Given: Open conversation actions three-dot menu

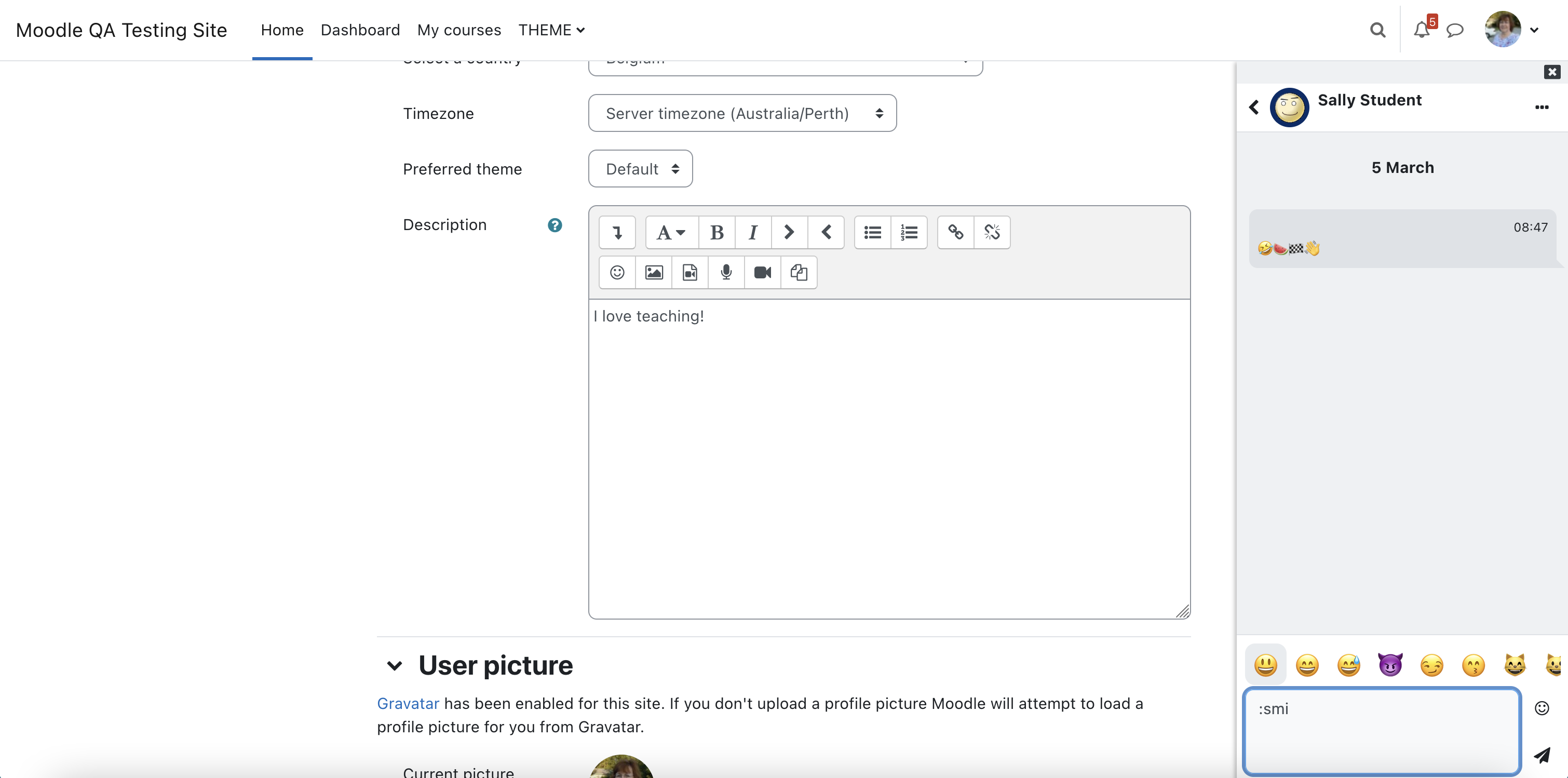Looking at the screenshot, I should [x=1541, y=108].
